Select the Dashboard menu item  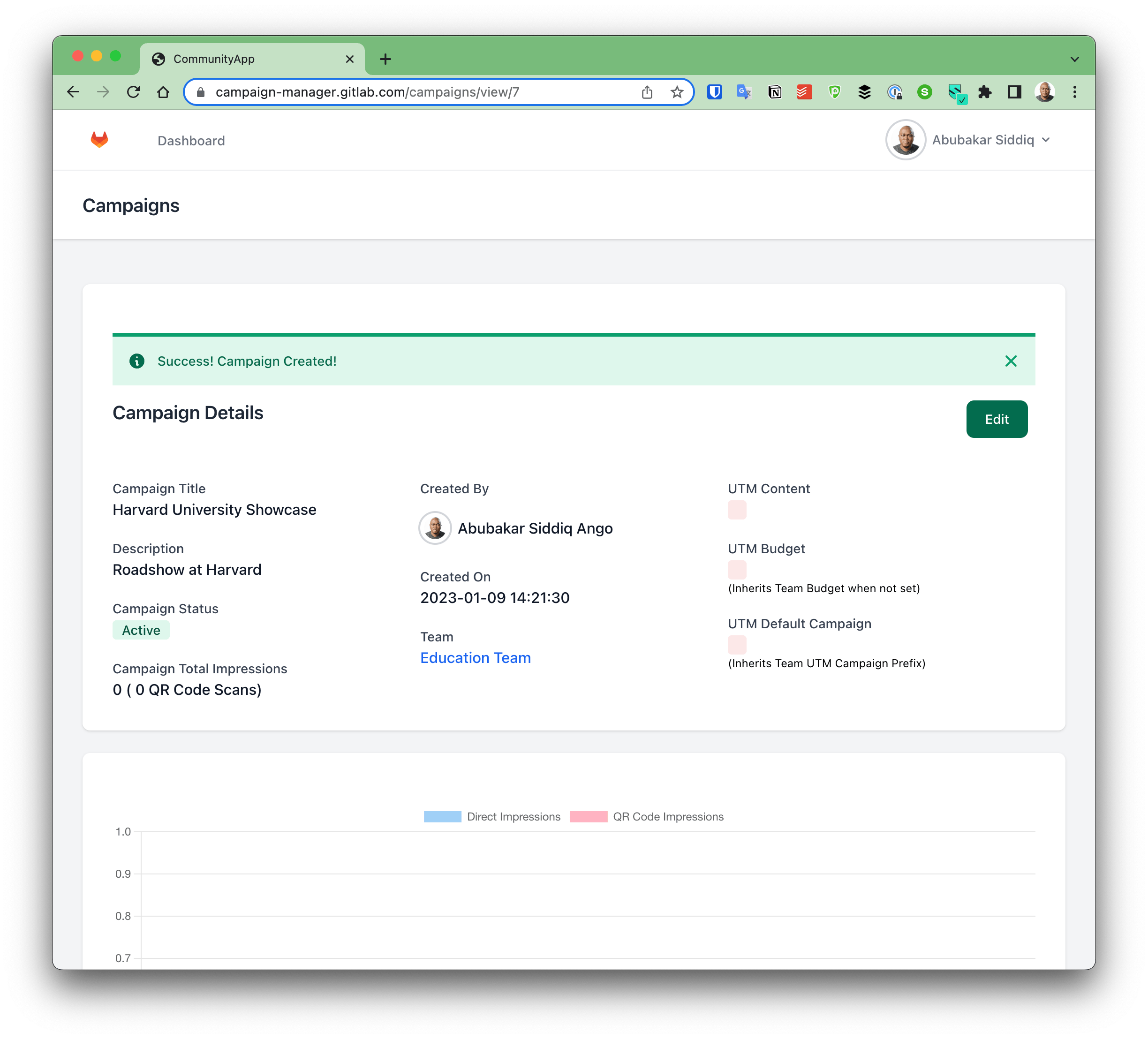tap(191, 140)
